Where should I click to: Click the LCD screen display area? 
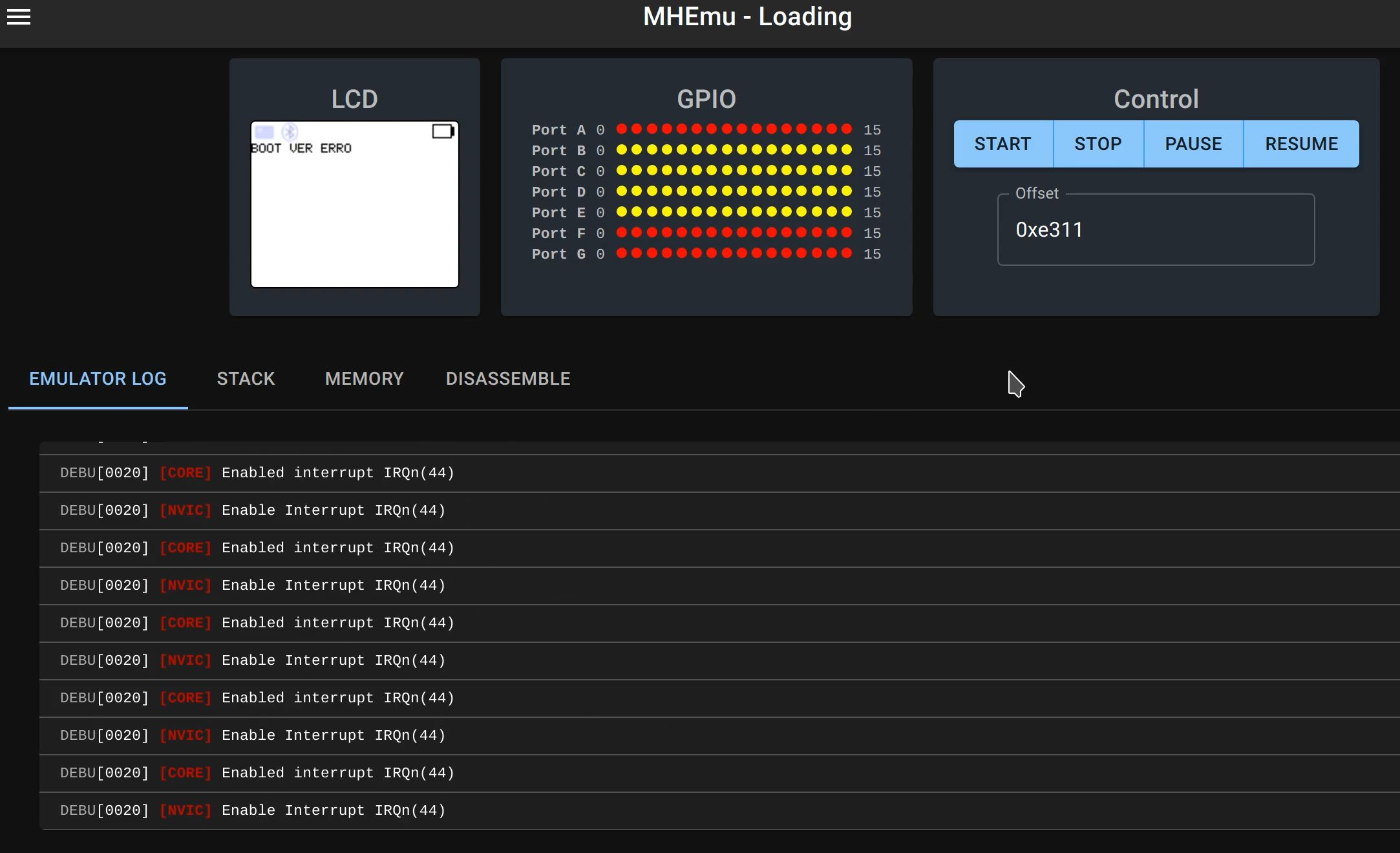tap(354, 213)
